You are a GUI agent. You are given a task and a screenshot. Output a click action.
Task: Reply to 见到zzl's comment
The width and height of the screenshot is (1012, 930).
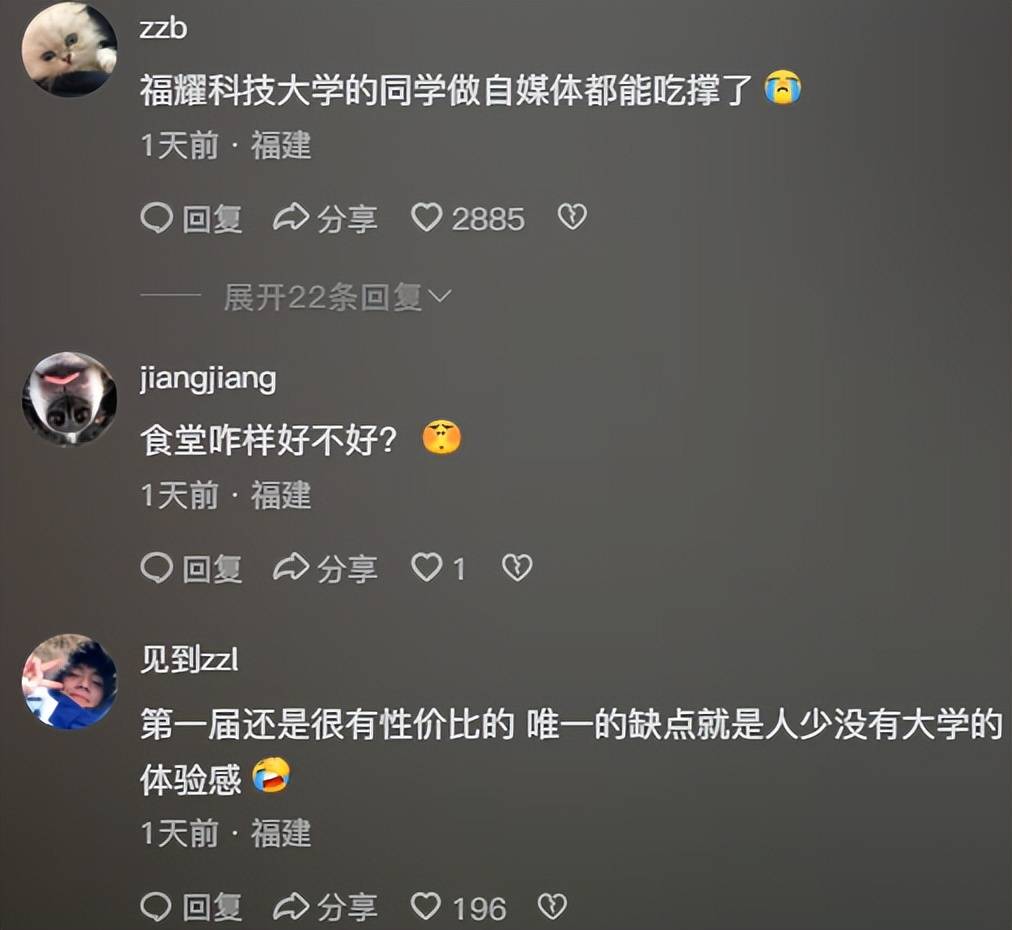click(192, 907)
